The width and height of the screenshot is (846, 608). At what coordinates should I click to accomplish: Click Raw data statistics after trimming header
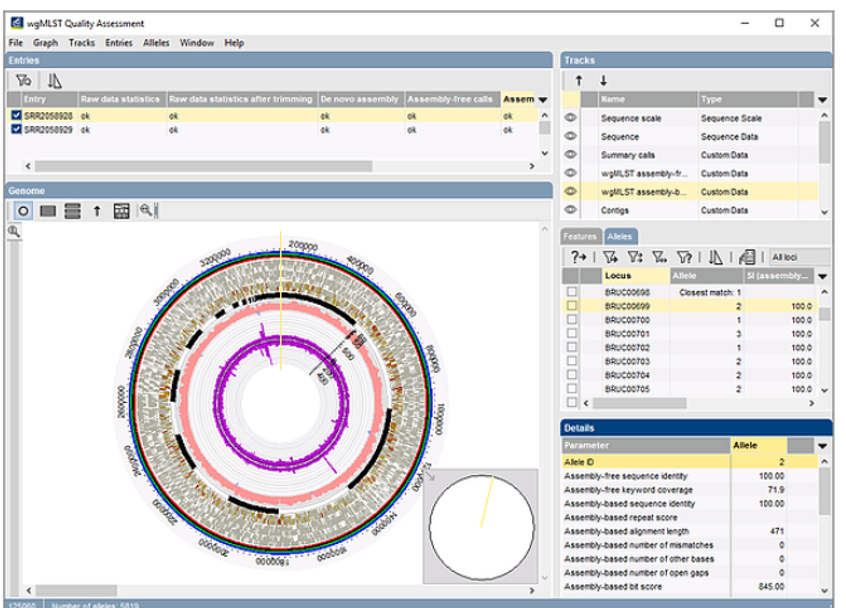tap(242, 99)
